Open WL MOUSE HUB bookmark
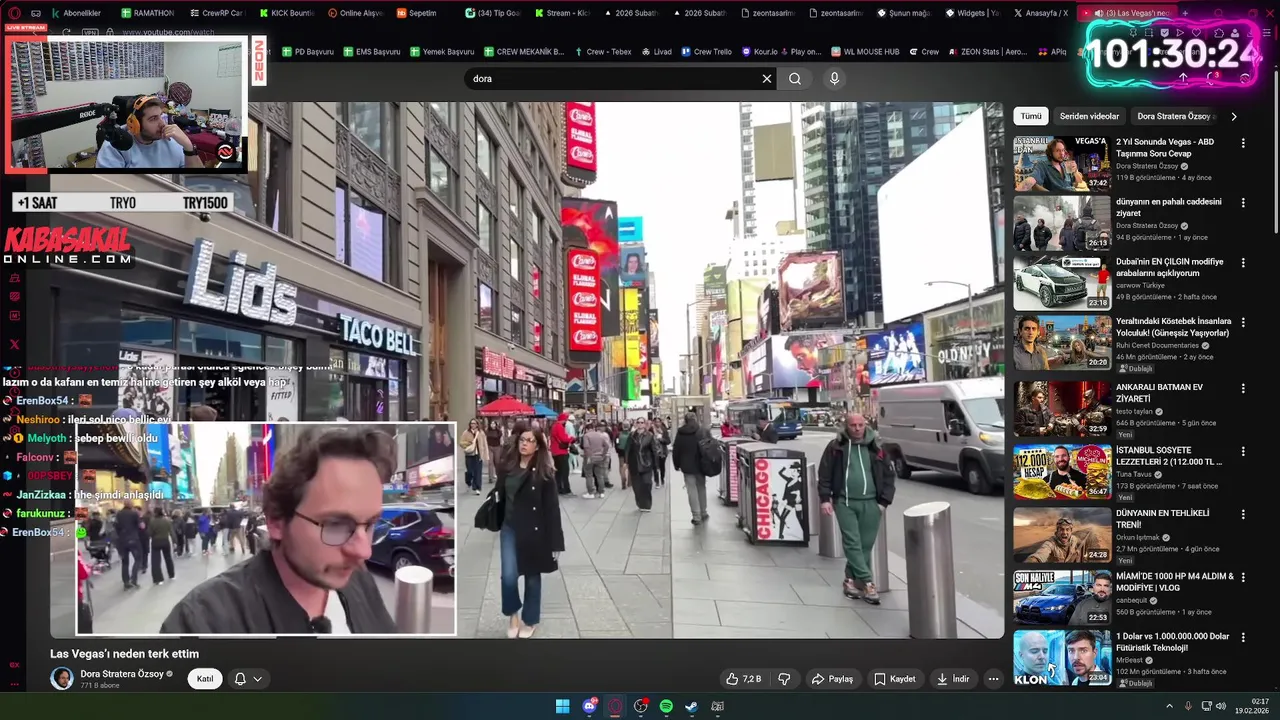 point(864,52)
